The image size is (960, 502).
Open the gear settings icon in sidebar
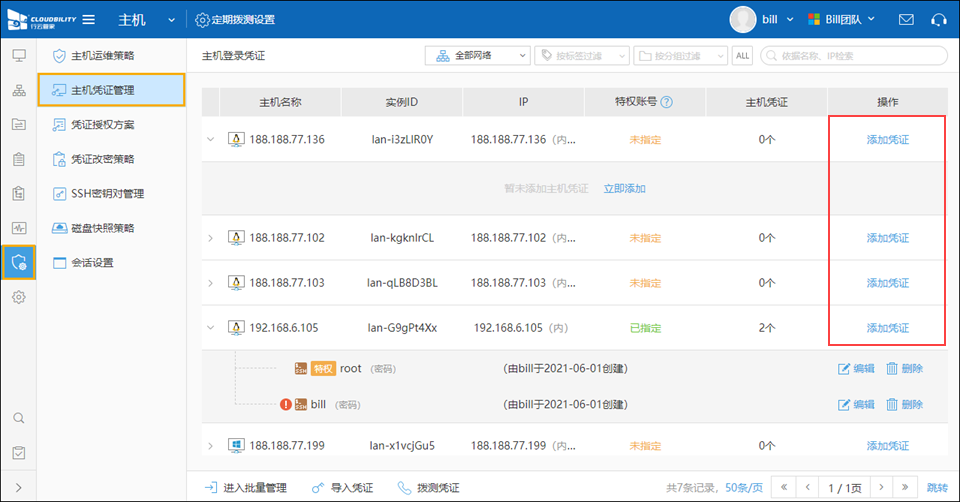pos(18,297)
